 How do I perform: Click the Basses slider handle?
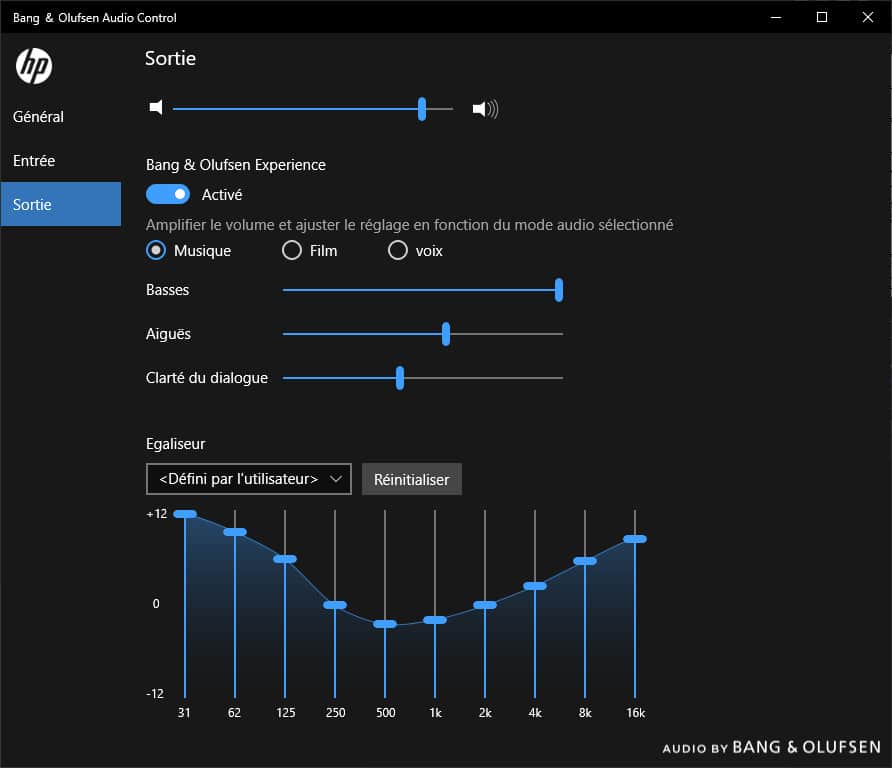559,290
